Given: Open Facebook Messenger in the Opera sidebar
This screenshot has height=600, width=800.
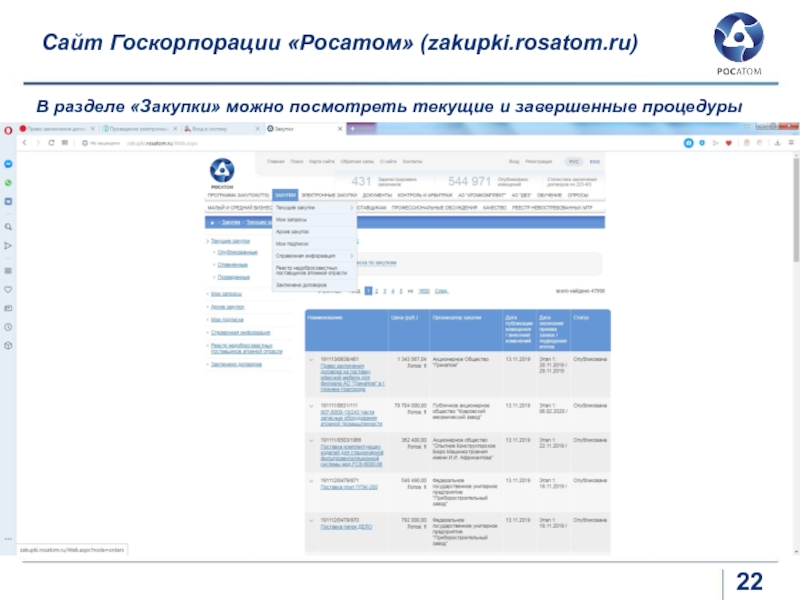Looking at the screenshot, I should tap(8, 164).
